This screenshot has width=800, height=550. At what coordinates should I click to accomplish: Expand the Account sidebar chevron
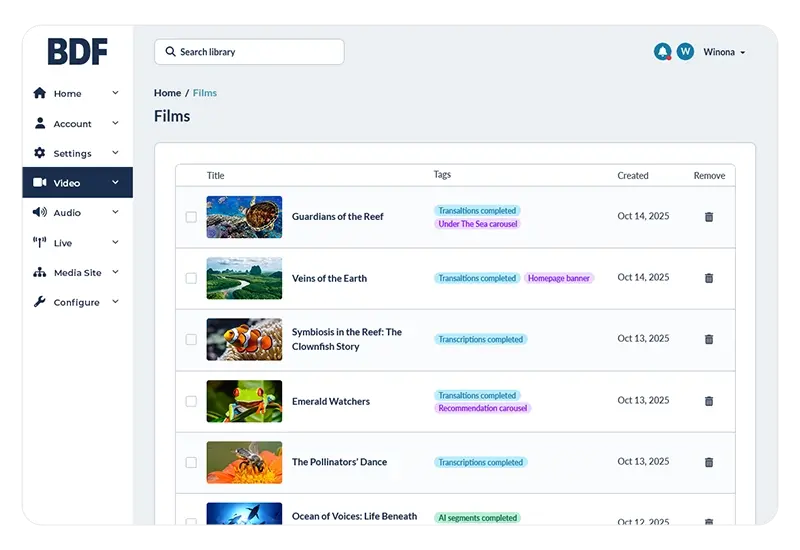[115, 124]
